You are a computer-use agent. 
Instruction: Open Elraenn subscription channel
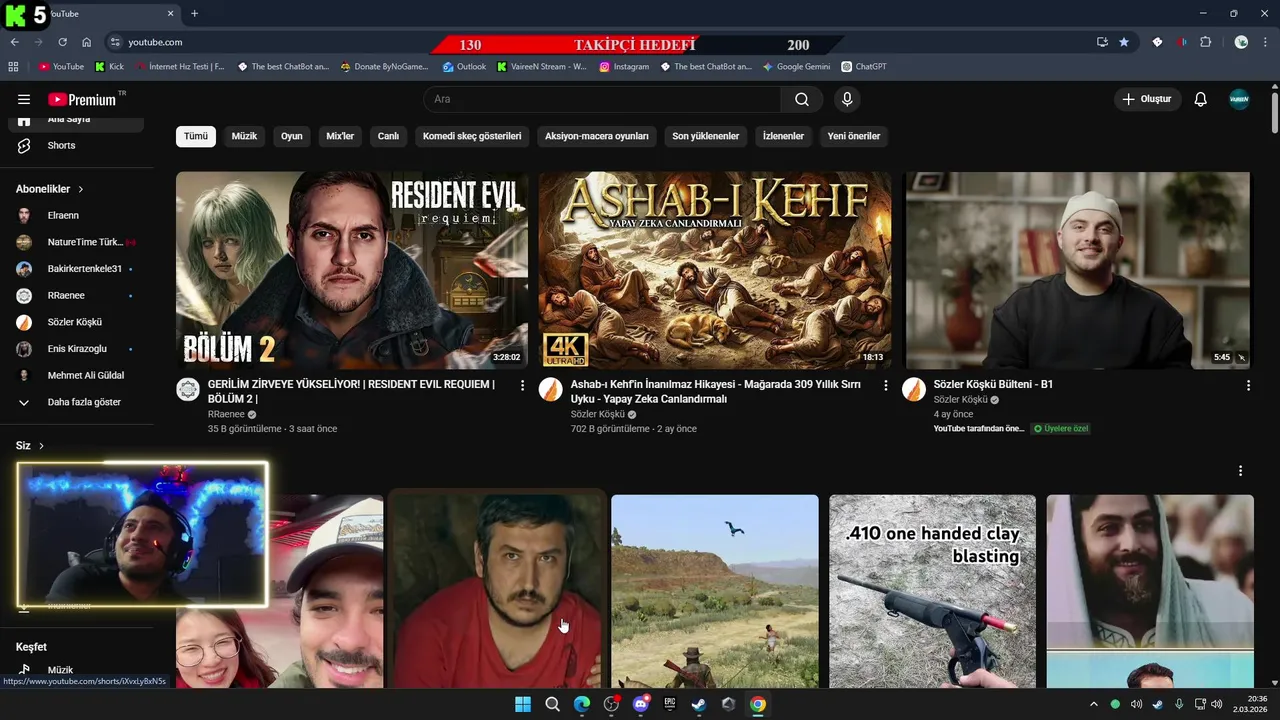click(76, 215)
